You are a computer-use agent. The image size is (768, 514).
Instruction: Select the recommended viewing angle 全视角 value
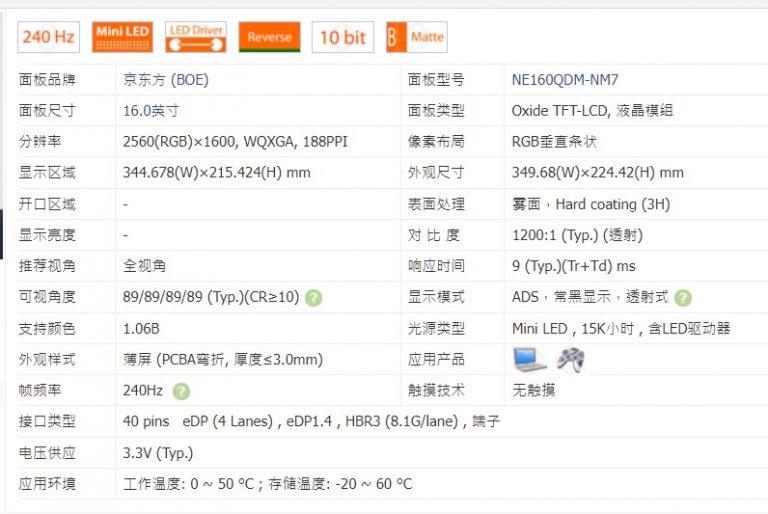click(144, 266)
